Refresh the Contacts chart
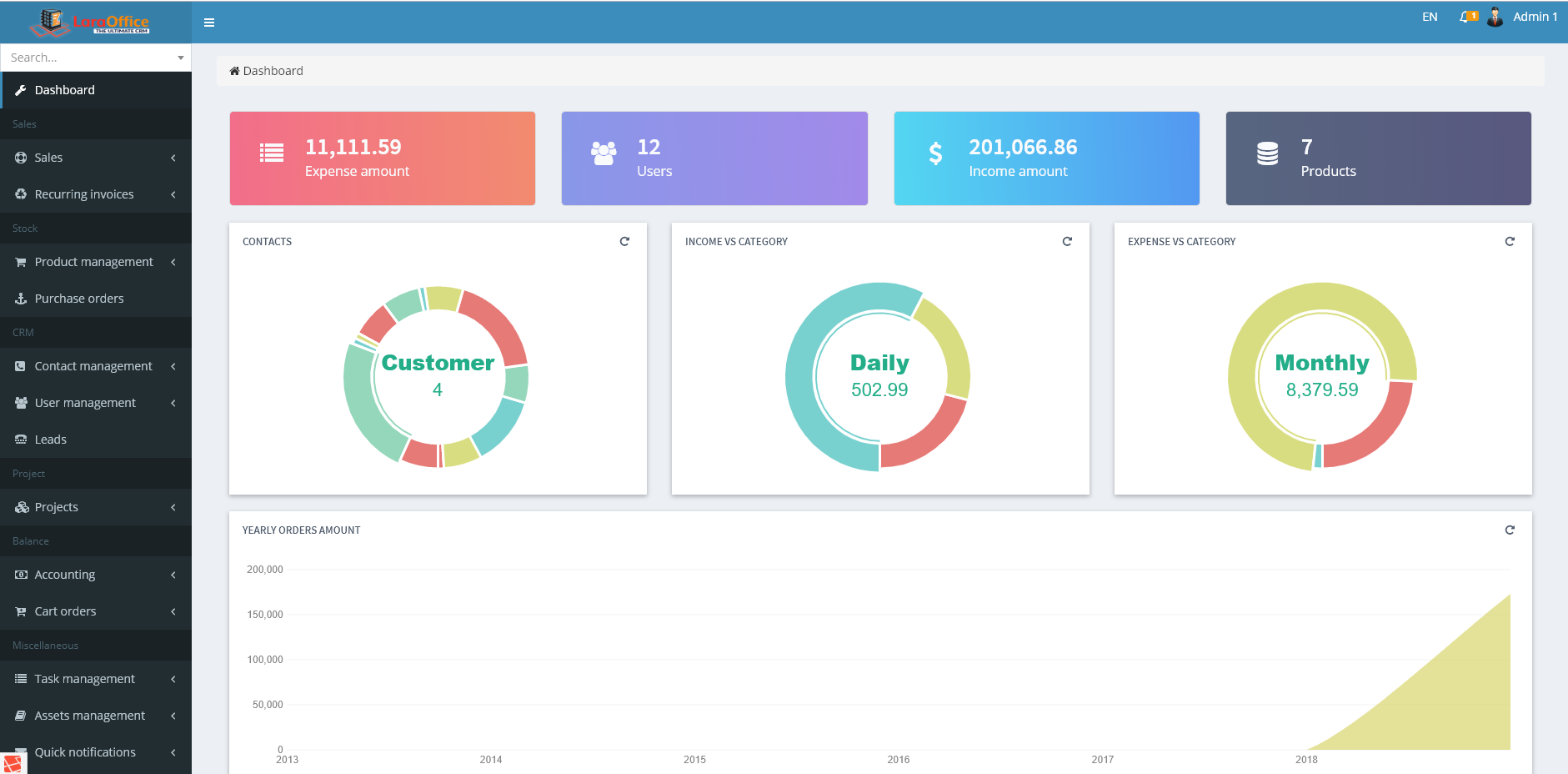The height and width of the screenshot is (774, 1568). coord(624,242)
